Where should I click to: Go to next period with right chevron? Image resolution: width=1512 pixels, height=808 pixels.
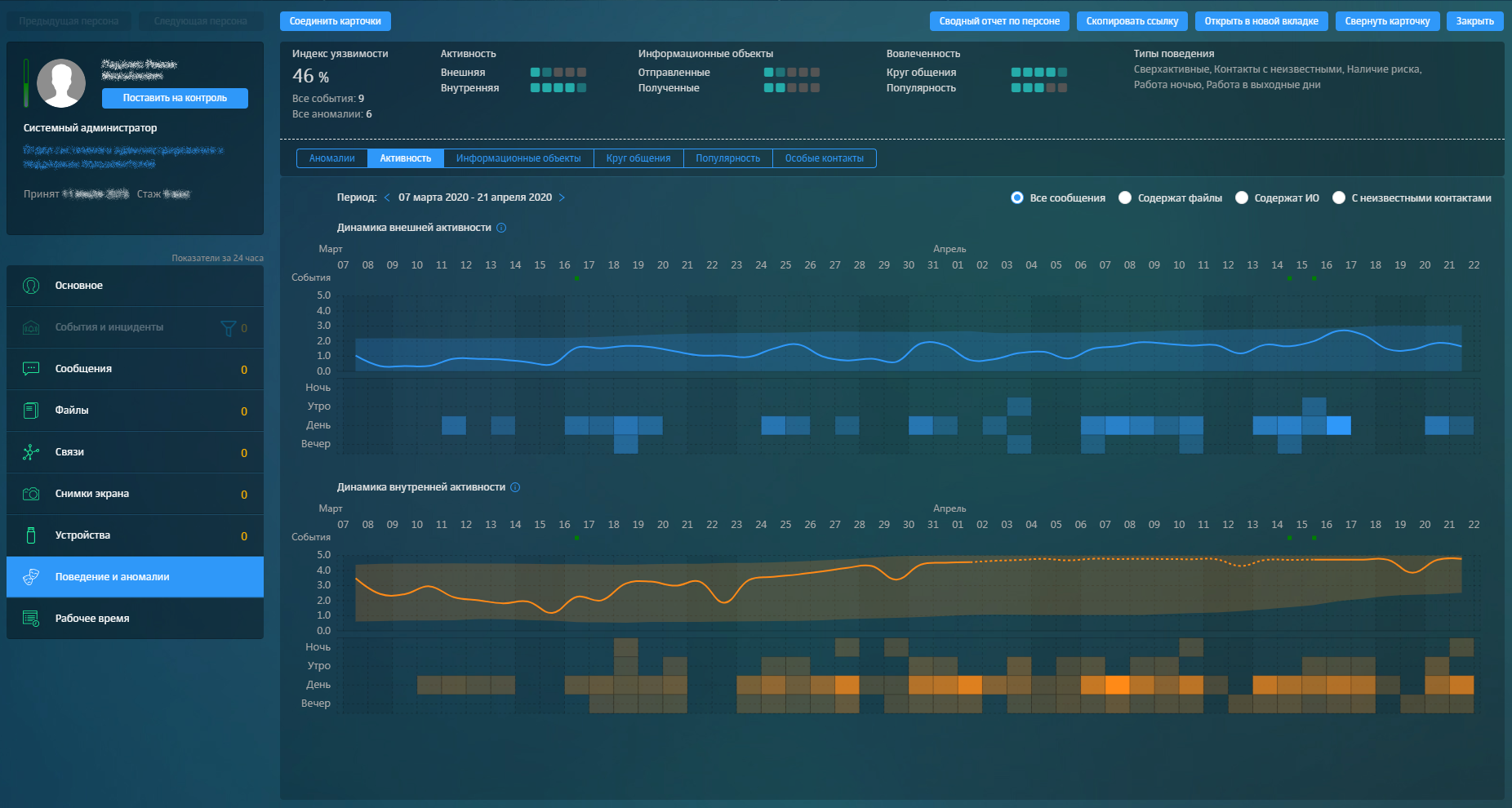(562, 198)
